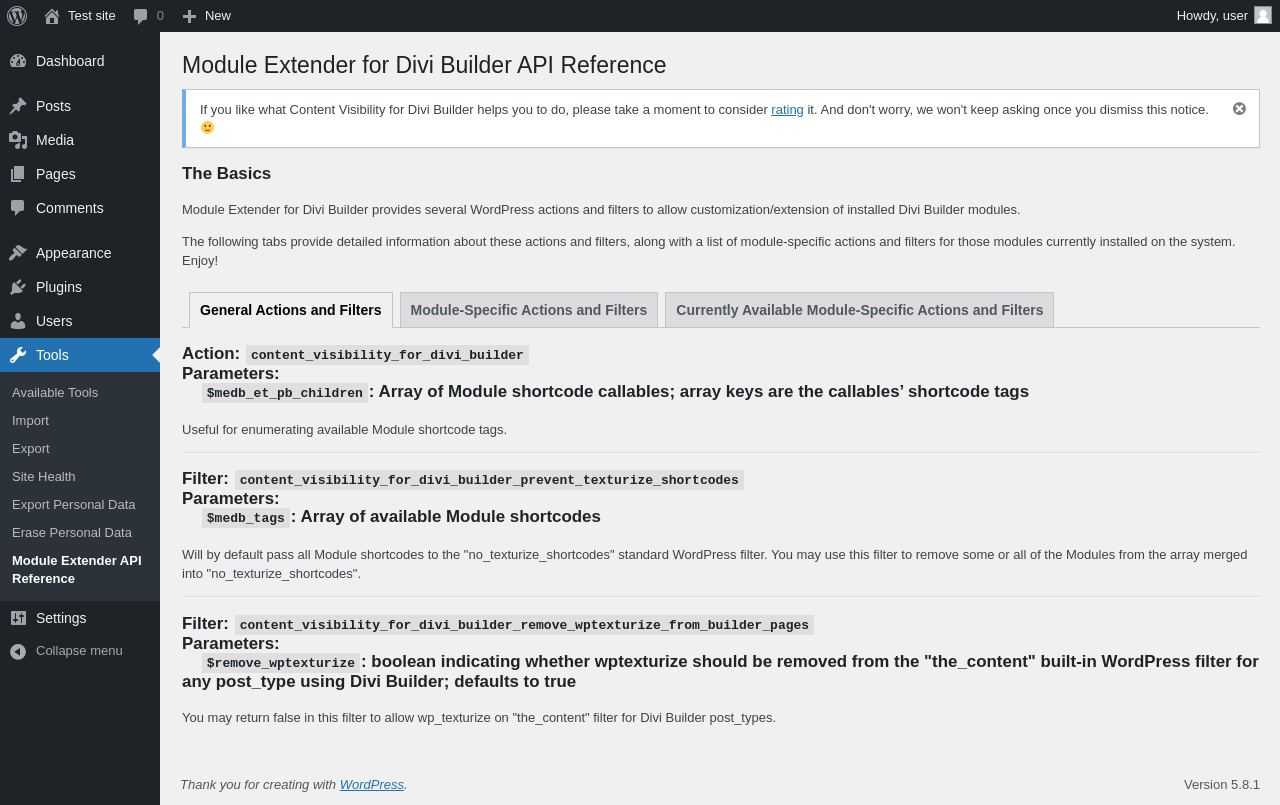The height and width of the screenshot is (805, 1280).
Task: Open the Settings sliders icon
Action: 18,618
